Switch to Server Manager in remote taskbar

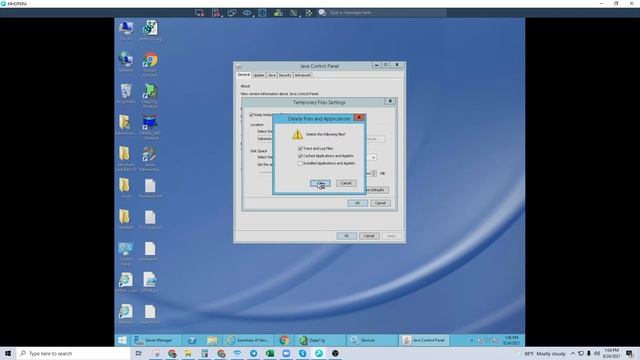[154, 340]
